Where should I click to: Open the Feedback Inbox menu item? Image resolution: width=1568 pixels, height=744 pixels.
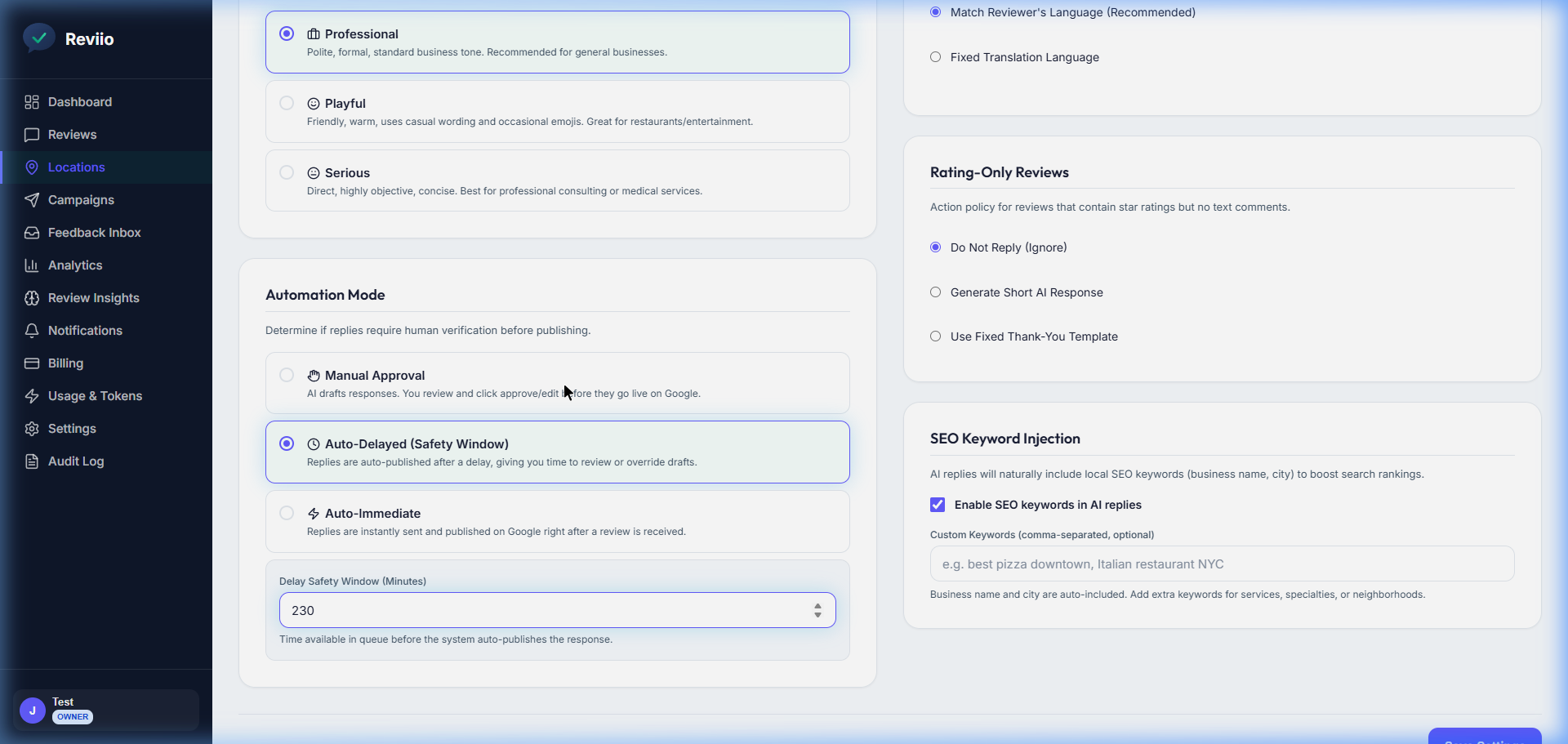[x=106, y=233]
